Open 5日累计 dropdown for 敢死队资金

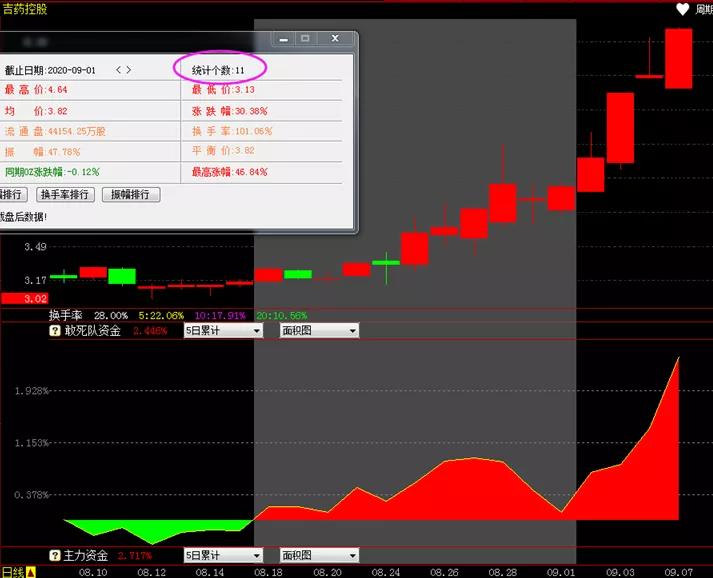(223, 331)
